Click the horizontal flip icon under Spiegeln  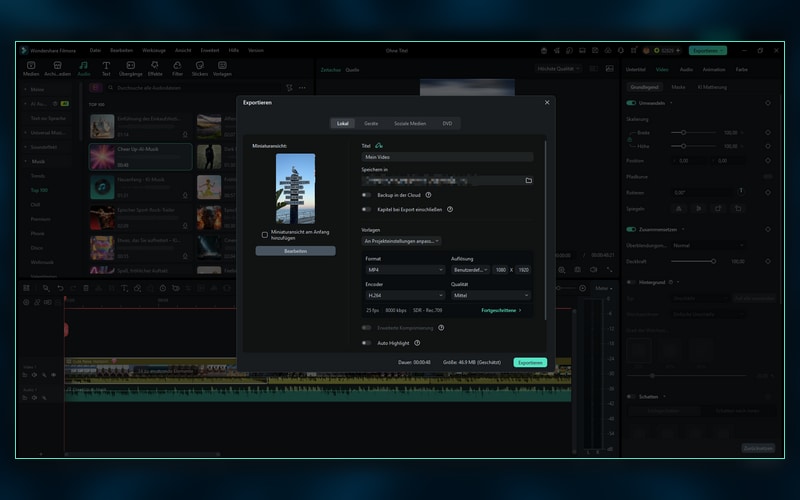679,209
